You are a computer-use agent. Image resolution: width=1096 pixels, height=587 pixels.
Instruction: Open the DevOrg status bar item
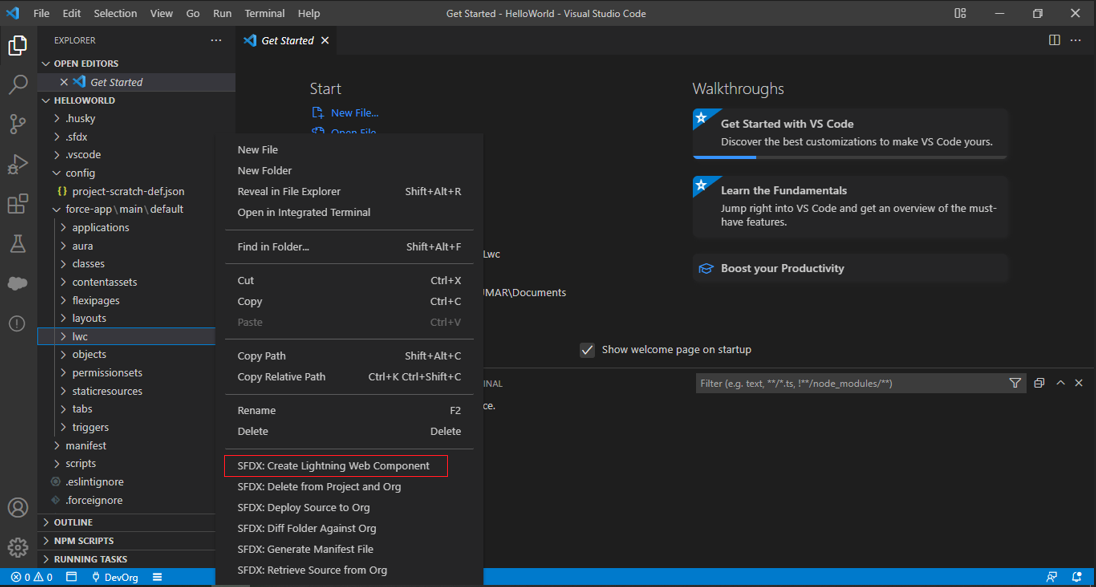tap(115, 577)
